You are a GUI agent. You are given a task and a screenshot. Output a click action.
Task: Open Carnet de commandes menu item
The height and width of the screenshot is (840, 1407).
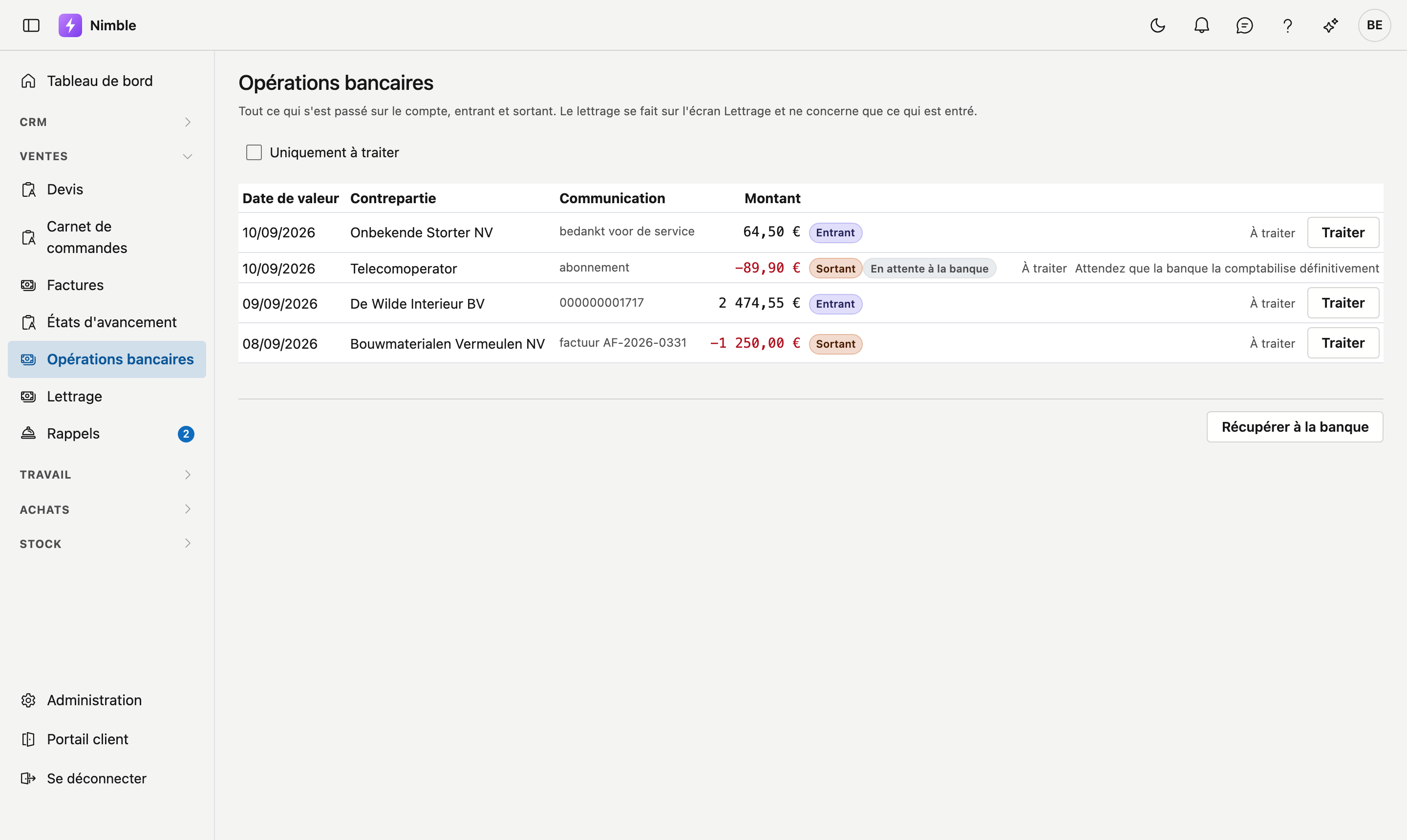pos(107,237)
